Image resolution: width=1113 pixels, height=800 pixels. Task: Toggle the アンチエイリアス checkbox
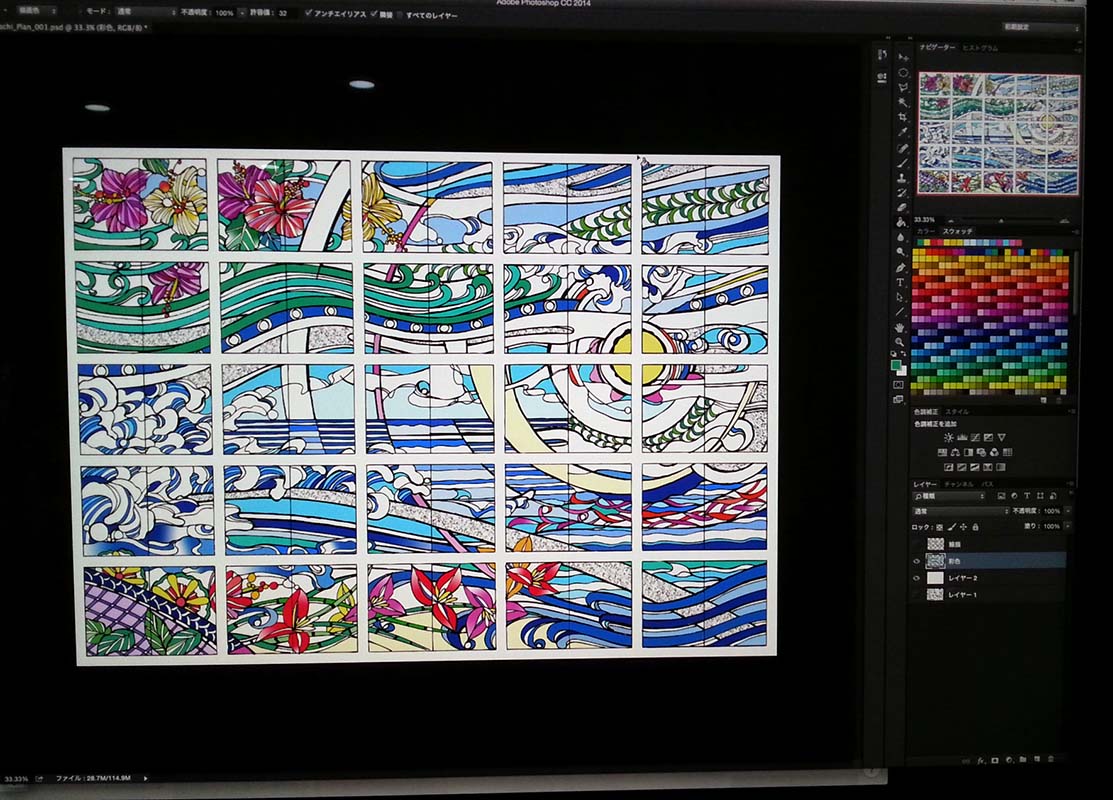[x=308, y=14]
